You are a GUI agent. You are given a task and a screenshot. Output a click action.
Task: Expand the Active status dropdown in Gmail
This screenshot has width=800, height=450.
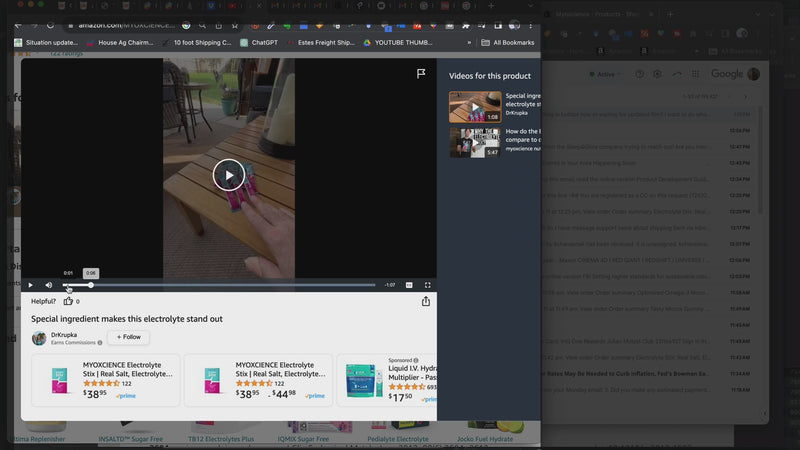[605, 74]
